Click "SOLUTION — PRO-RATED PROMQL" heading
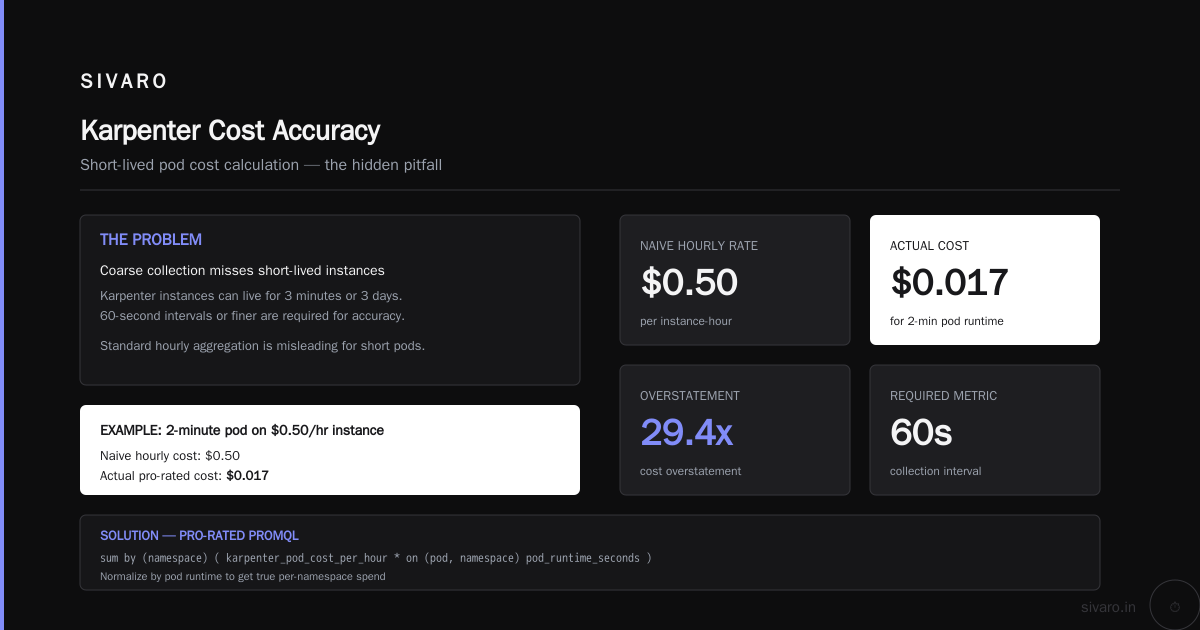 coord(199,536)
